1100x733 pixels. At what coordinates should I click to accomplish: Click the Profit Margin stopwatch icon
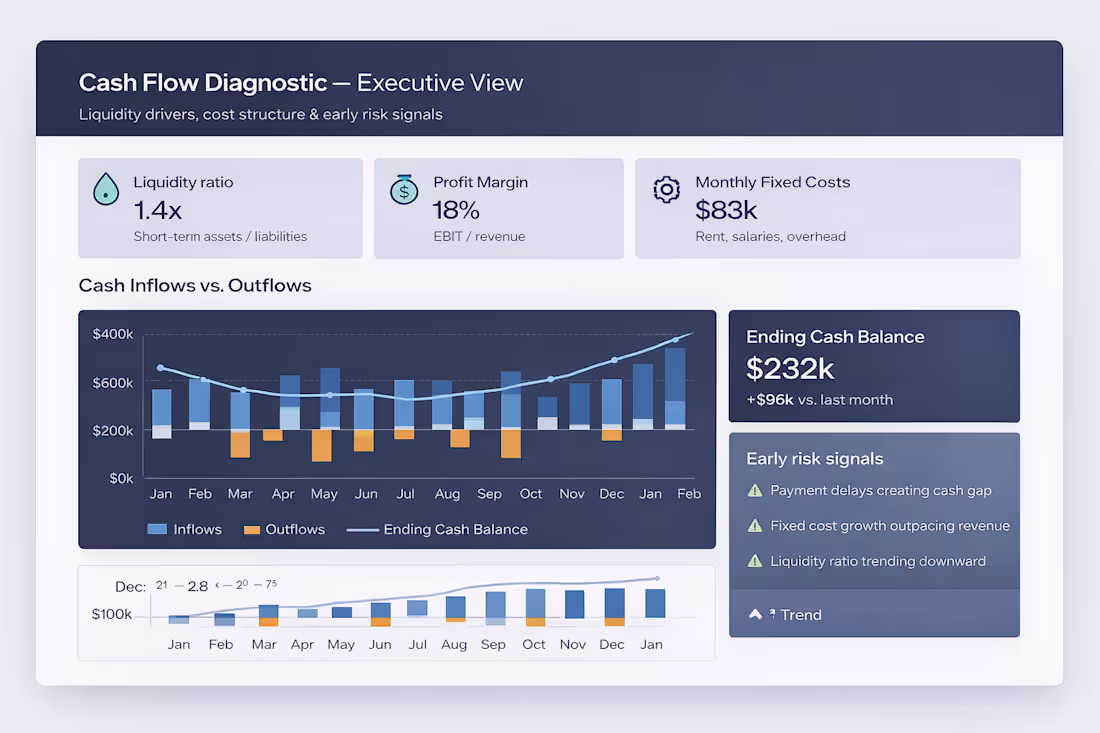tap(403, 188)
